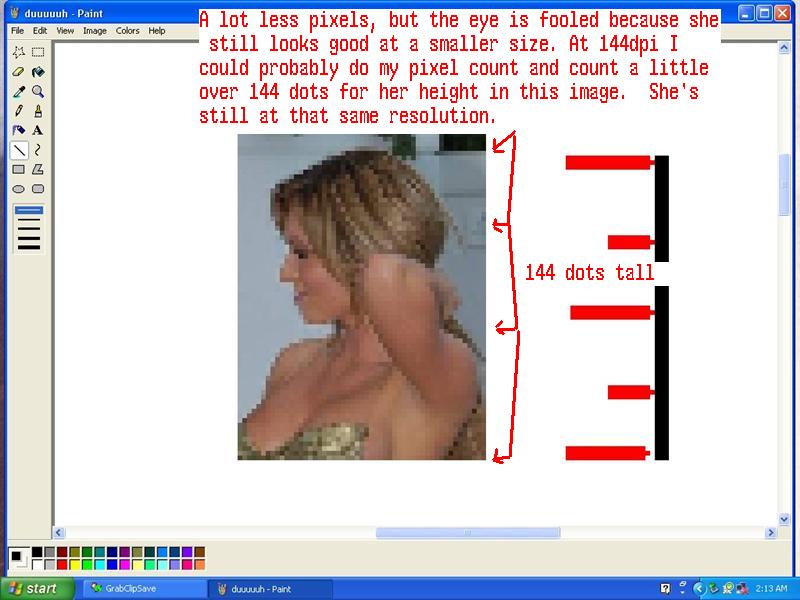The width and height of the screenshot is (800, 600).
Task: Pick the Fill With Color bucket tool
Action: [38, 72]
